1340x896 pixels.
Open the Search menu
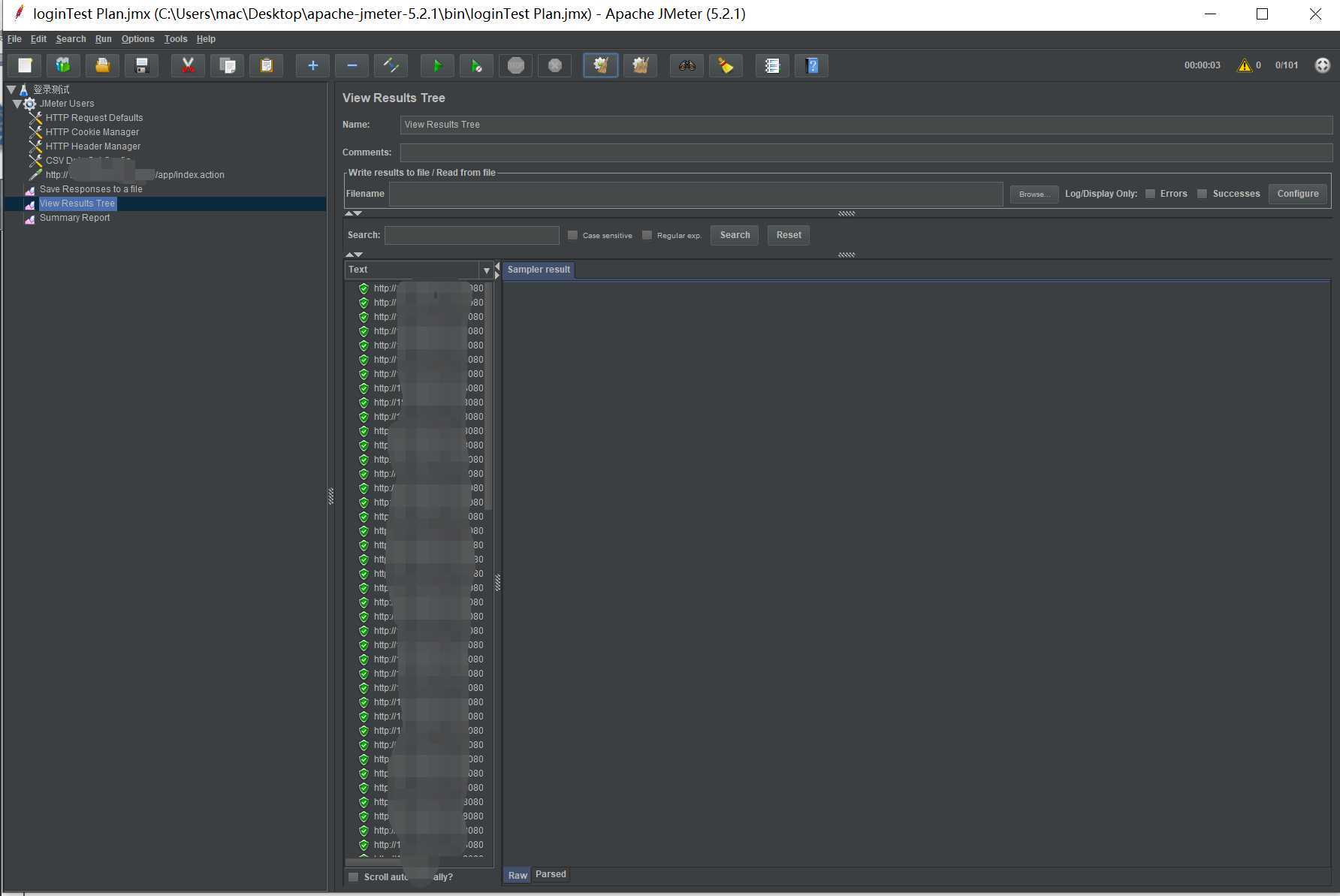71,39
